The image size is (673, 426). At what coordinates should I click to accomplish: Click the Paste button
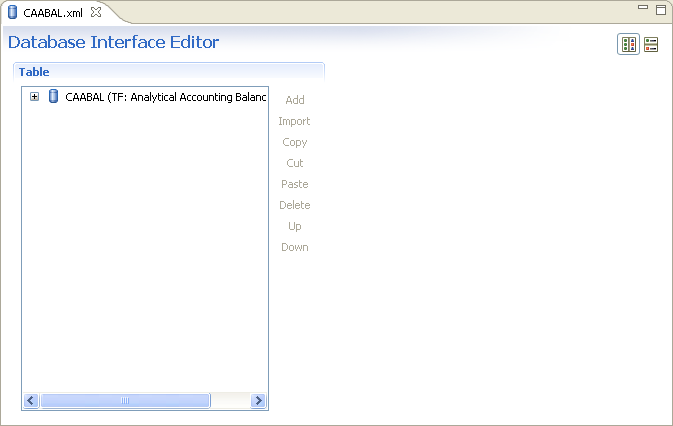point(294,184)
